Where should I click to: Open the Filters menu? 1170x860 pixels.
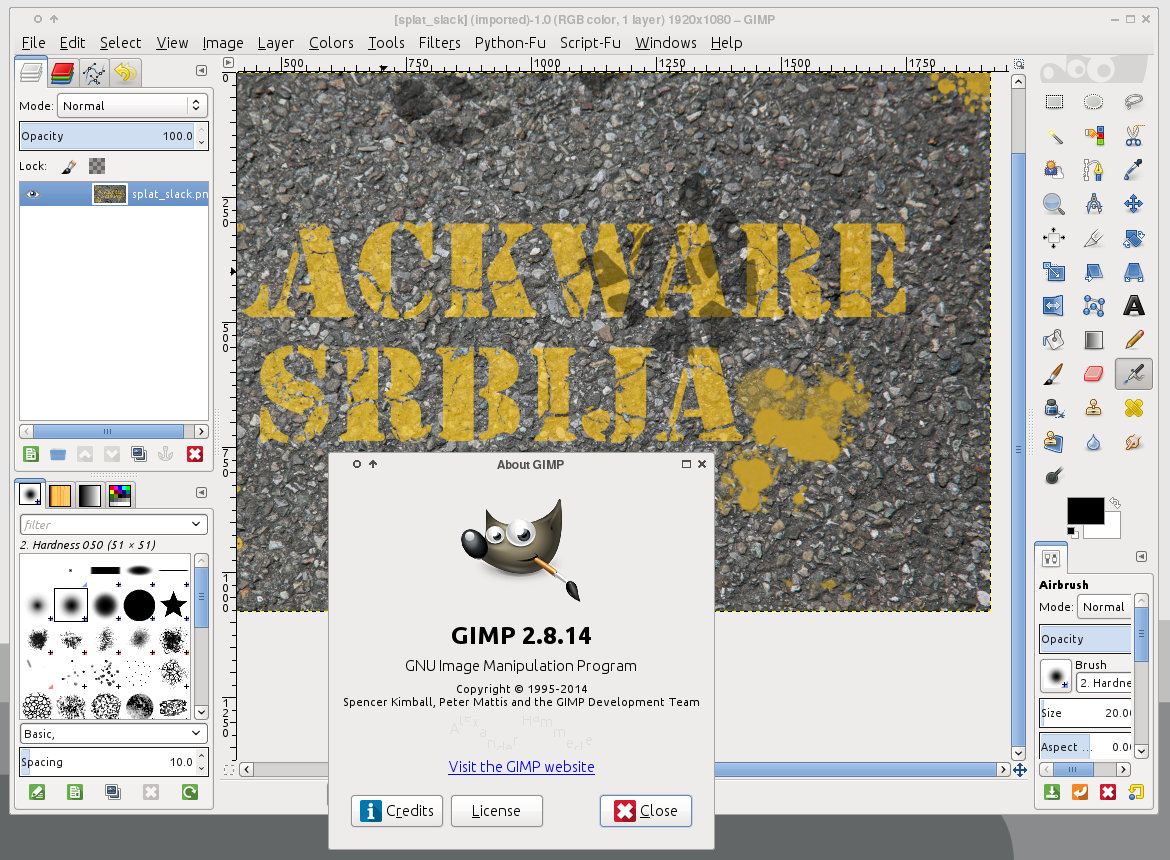(x=439, y=42)
